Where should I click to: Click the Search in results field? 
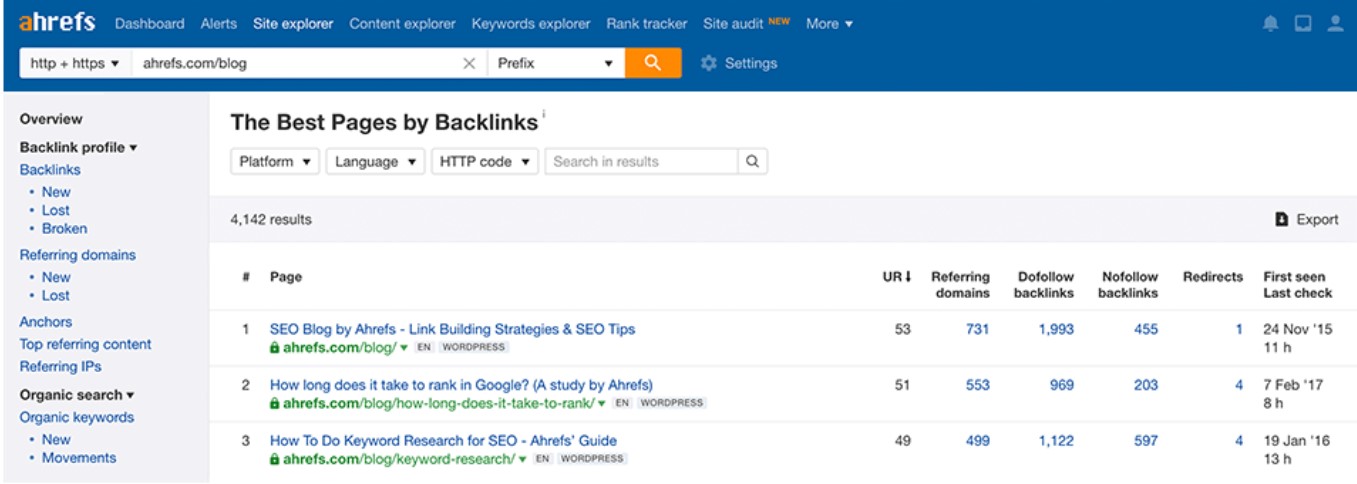[641, 161]
